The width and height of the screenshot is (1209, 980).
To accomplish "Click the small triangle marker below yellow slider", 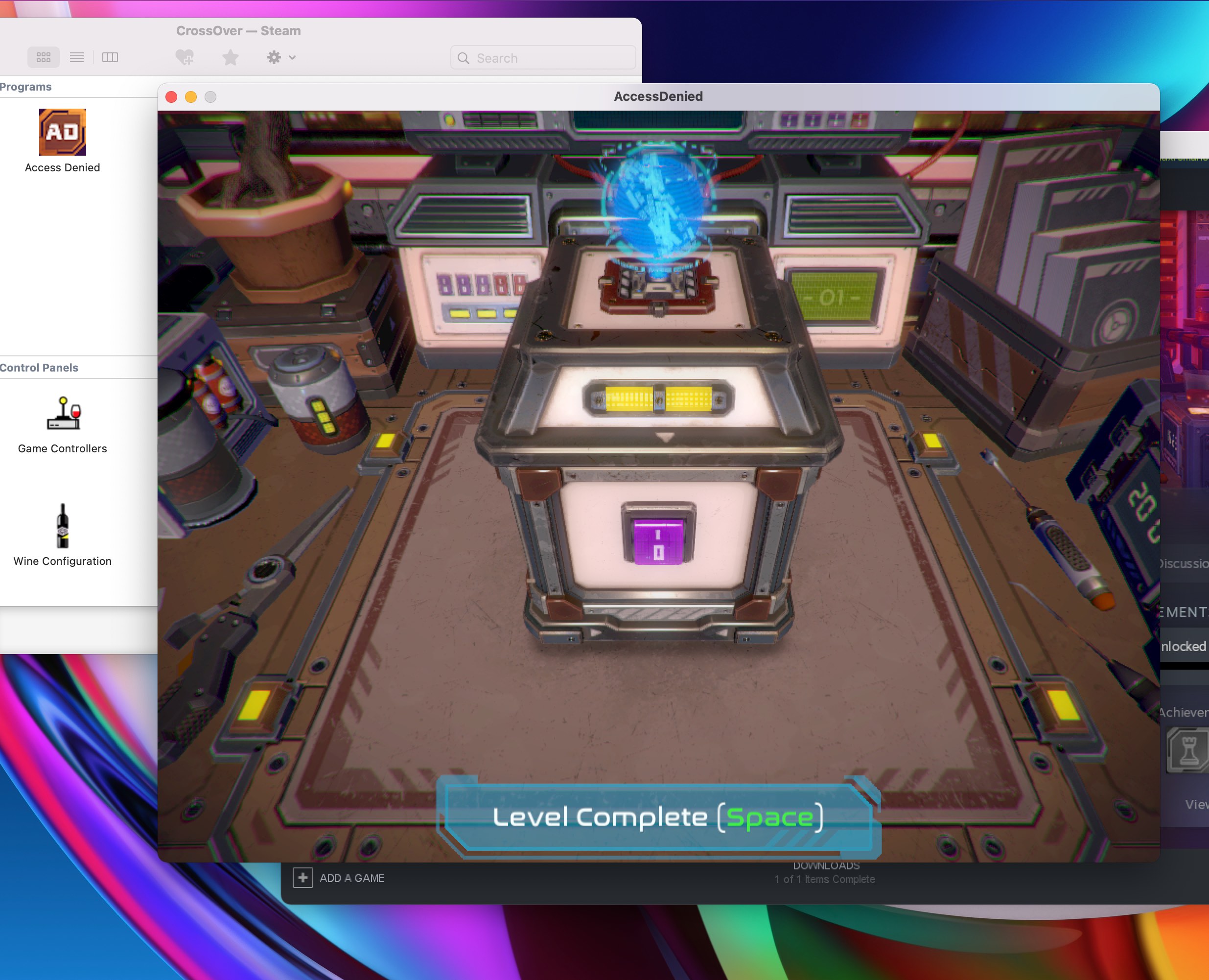I will pos(665,436).
